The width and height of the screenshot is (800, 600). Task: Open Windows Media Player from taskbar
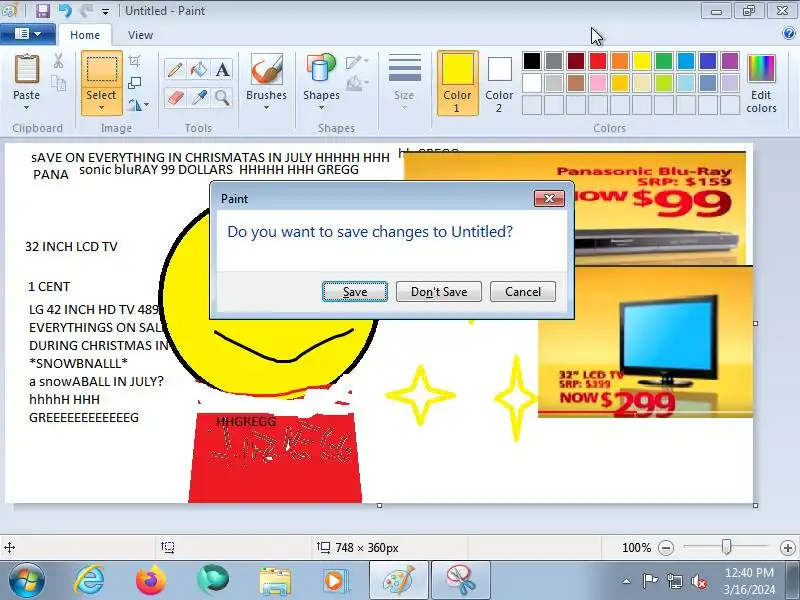click(335, 580)
